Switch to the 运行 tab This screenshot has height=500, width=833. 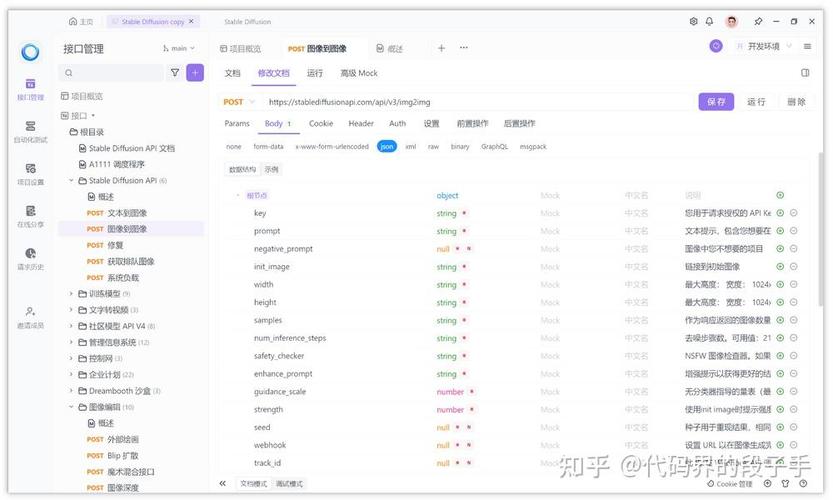[x=314, y=73]
